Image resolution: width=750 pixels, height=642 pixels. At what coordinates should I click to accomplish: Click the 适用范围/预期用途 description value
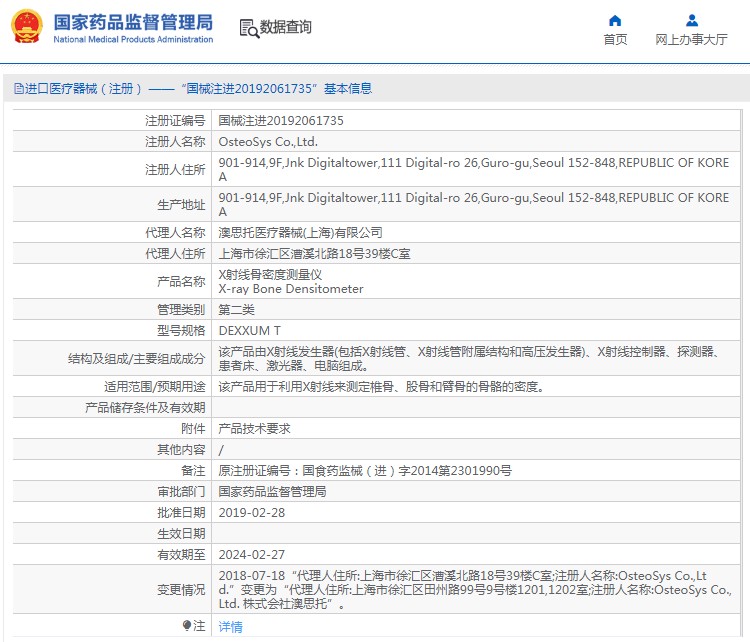tap(381, 387)
